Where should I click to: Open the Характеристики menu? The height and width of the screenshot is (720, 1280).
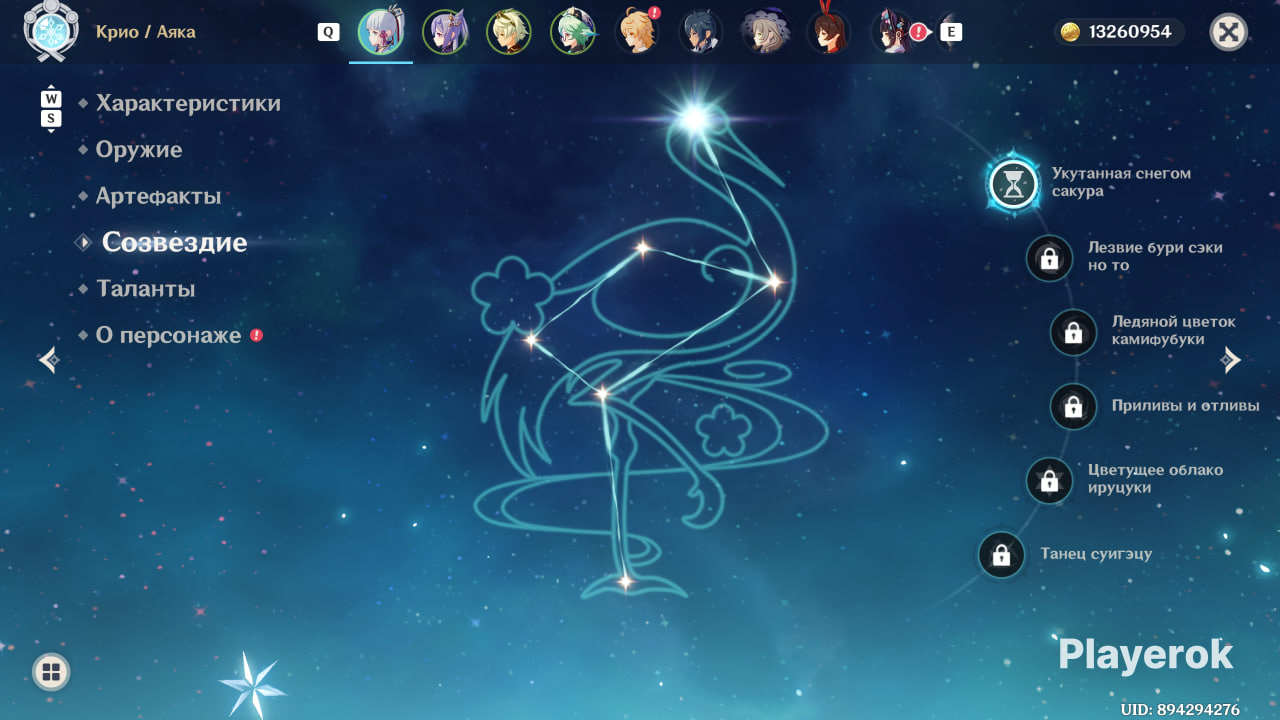pyautogui.click(x=188, y=103)
